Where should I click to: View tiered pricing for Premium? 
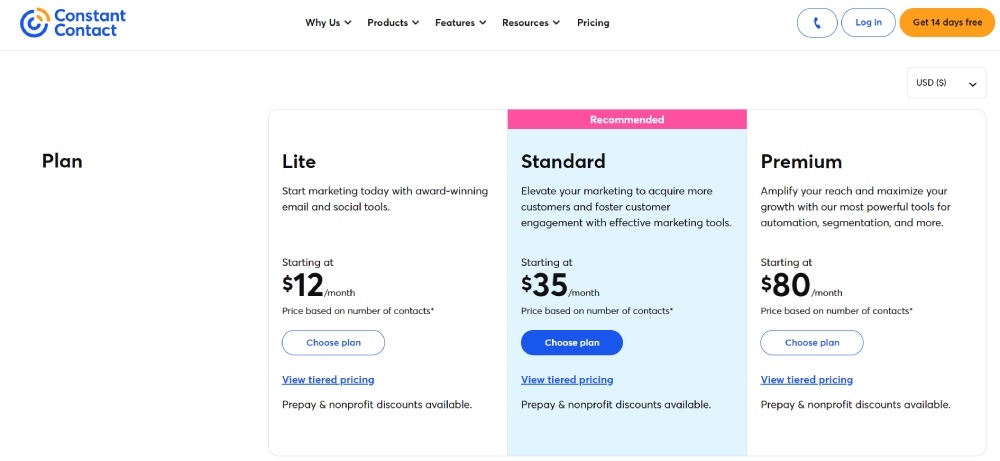pyautogui.click(x=807, y=380)
